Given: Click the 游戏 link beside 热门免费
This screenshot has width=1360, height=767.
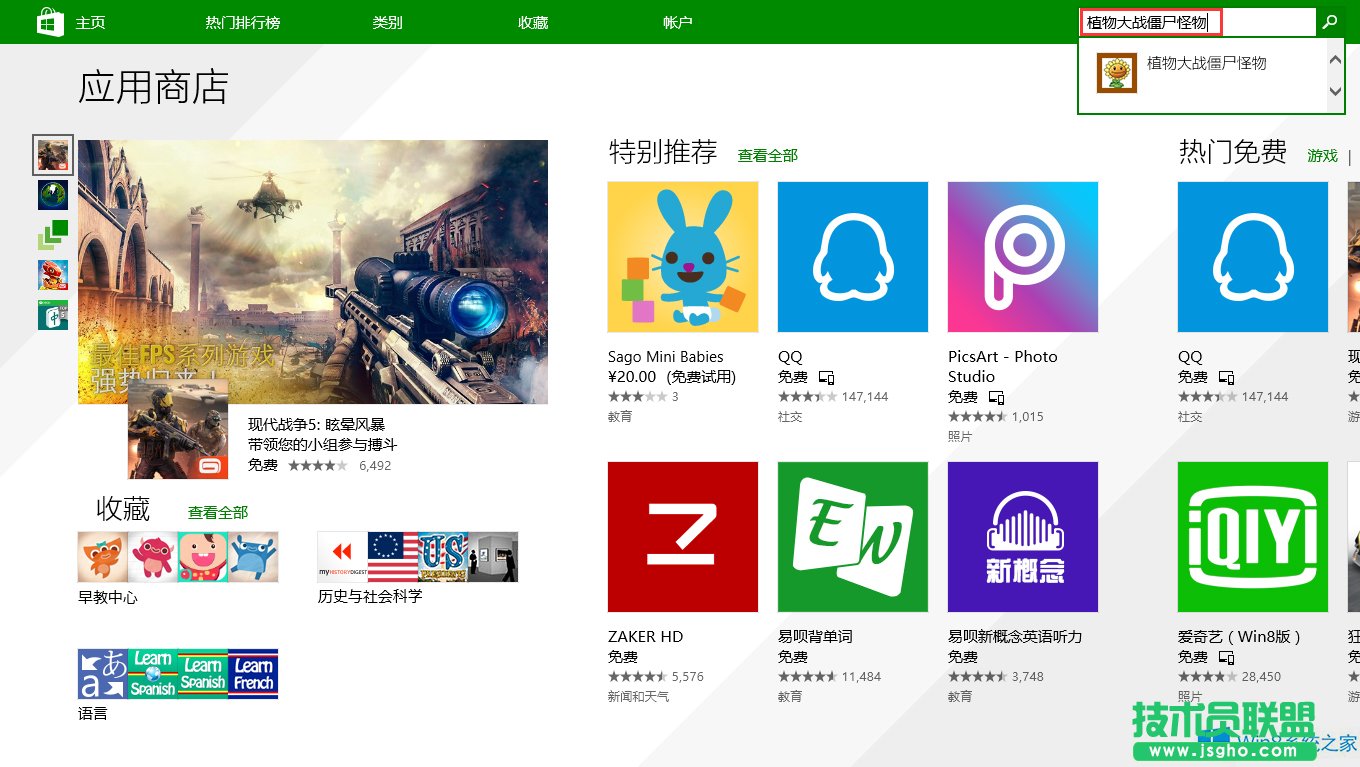Looking at the screenshot, I should click(1322, 155).
